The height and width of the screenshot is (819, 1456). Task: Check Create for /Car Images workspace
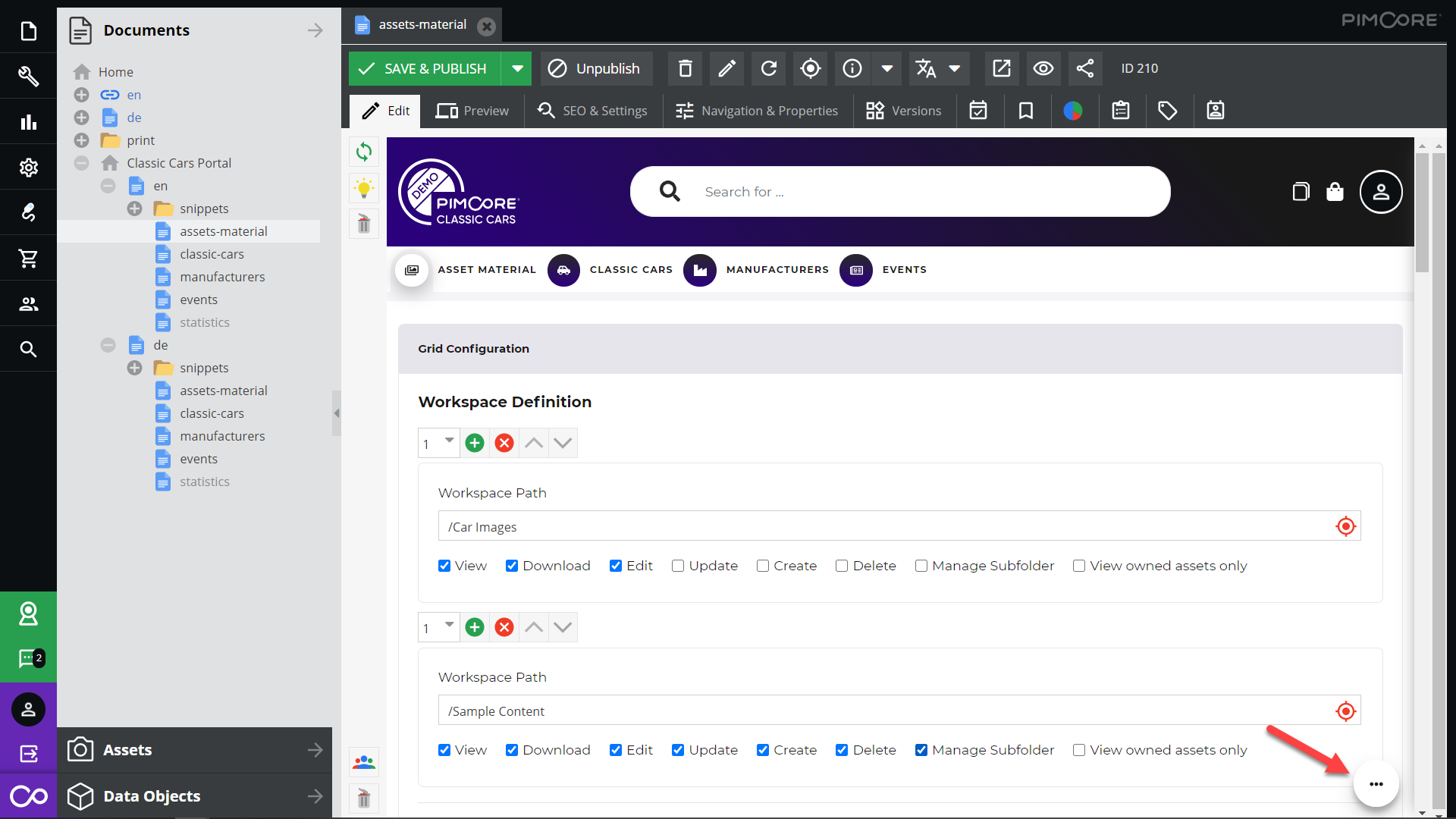coord(763,566)
